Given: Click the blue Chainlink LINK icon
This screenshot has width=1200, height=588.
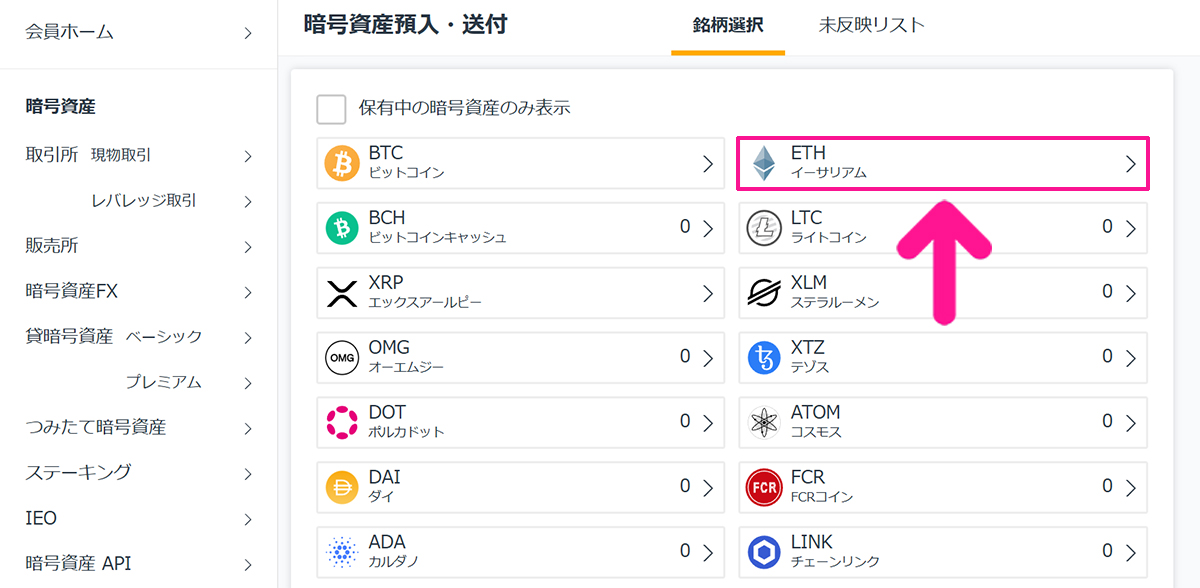Looking at the screenshot, I should (764, 552).
